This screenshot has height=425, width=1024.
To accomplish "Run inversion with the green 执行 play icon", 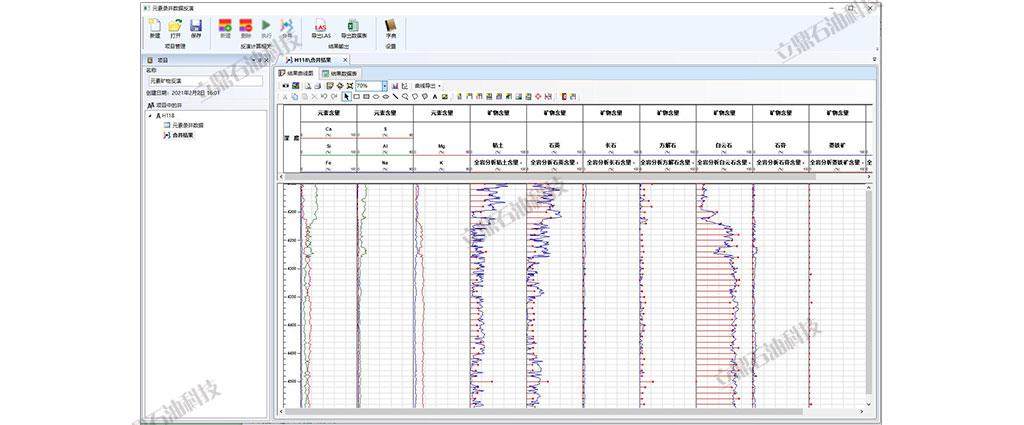I will pyautogui.click(x=266, y=25).
